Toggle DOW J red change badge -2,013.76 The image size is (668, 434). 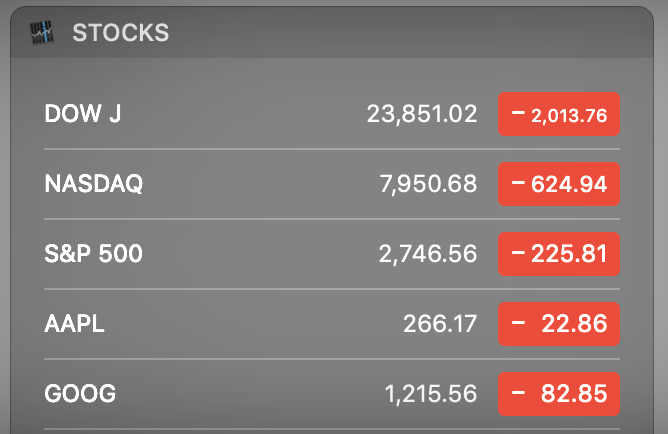(559, 114)
